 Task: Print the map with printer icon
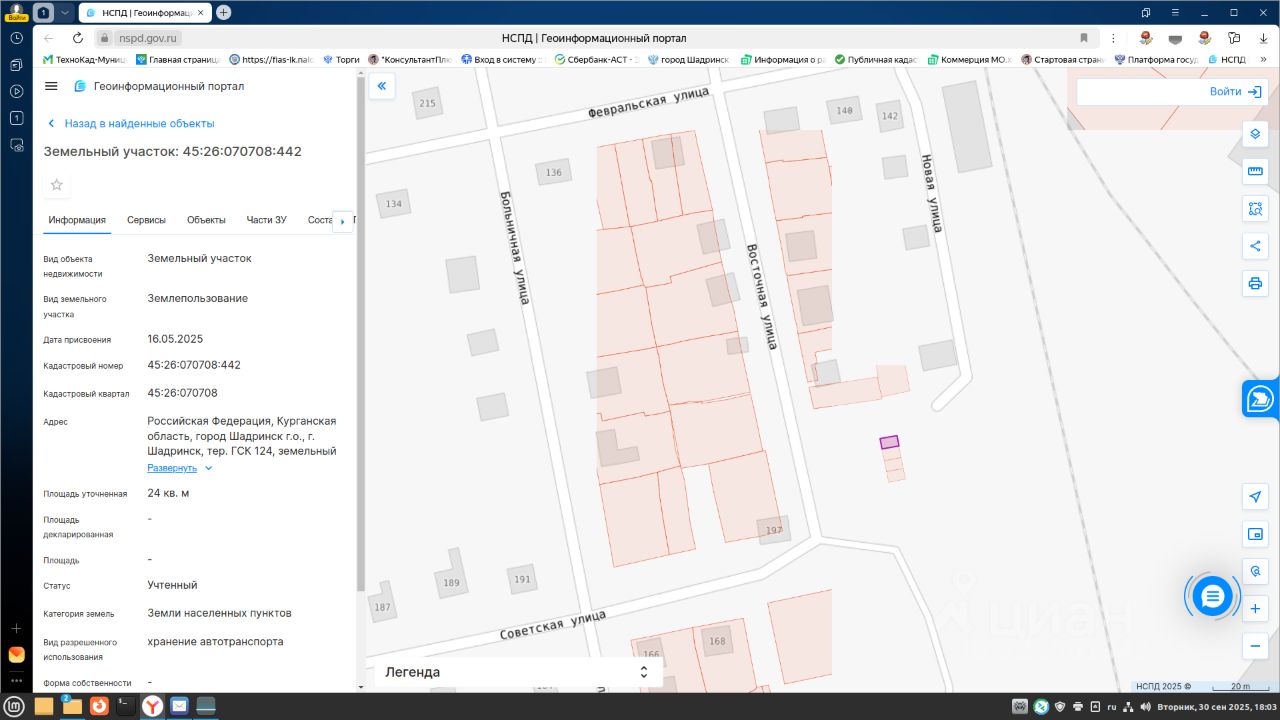(x=1255, y=283)
